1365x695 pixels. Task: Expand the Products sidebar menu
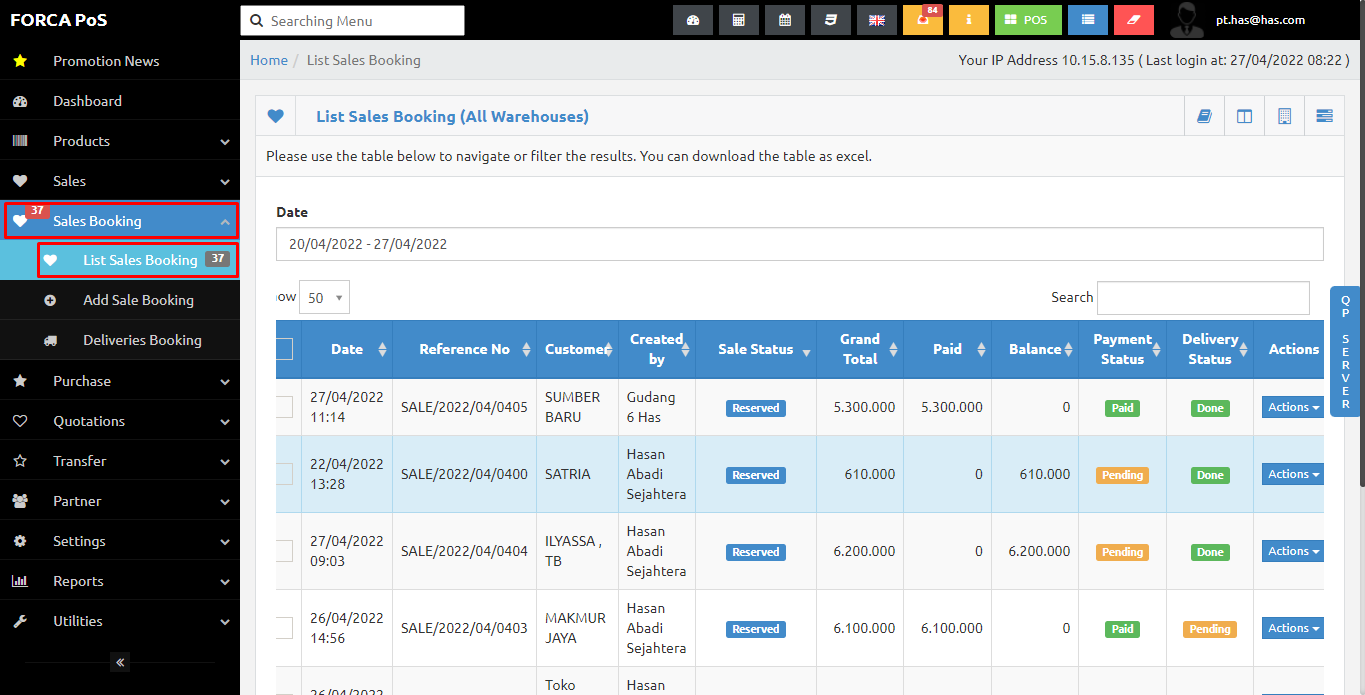(120, 141)
